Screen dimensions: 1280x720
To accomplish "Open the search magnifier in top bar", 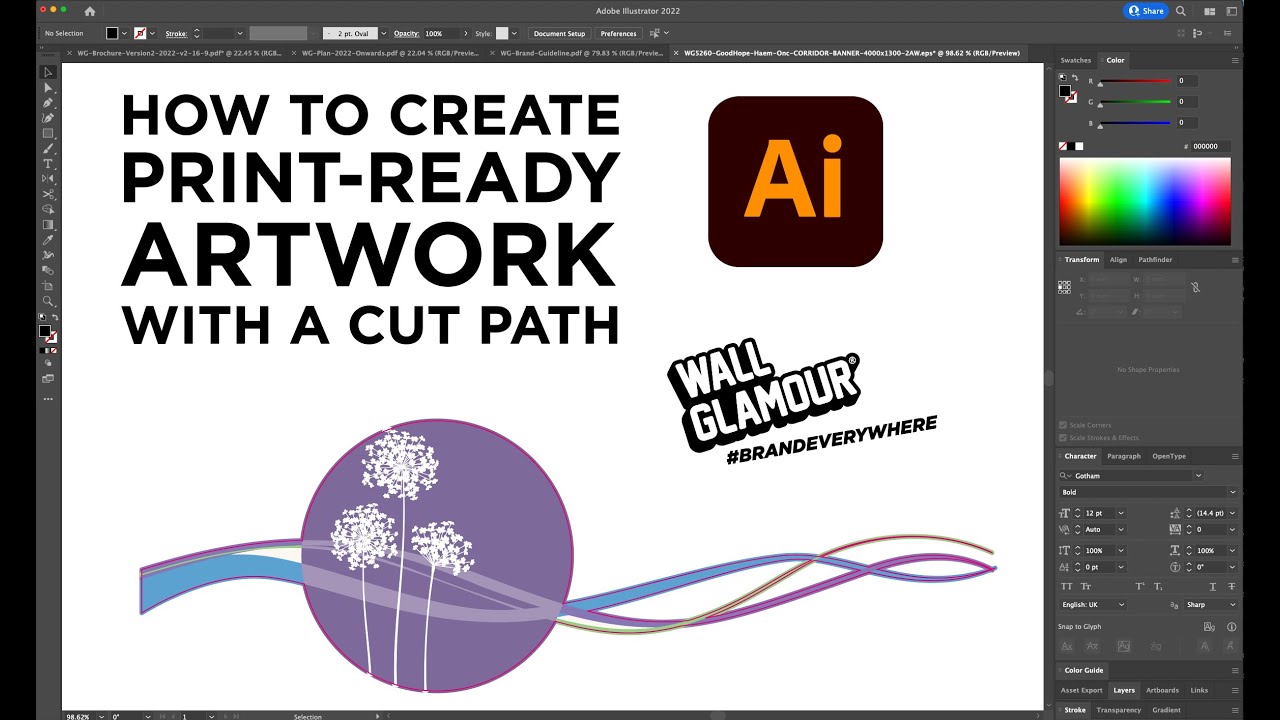I will pos(1181,11).
